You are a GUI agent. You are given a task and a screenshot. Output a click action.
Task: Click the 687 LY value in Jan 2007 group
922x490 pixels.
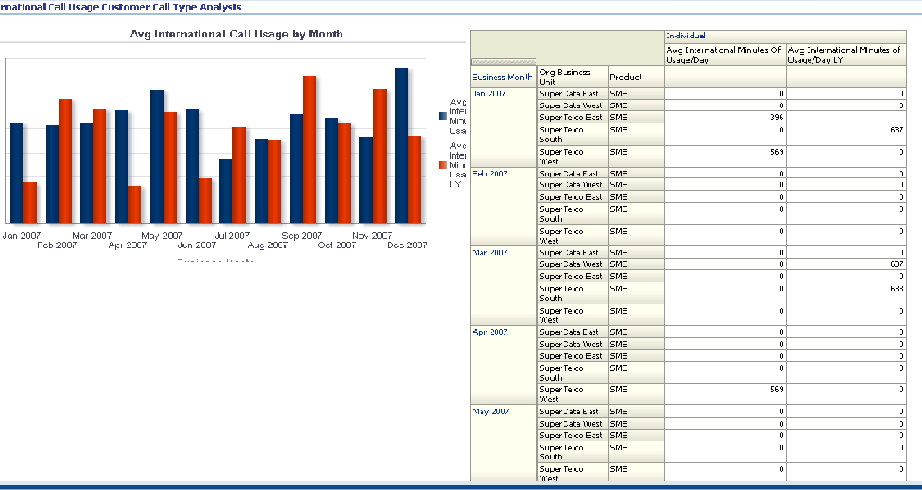[896, 130]
